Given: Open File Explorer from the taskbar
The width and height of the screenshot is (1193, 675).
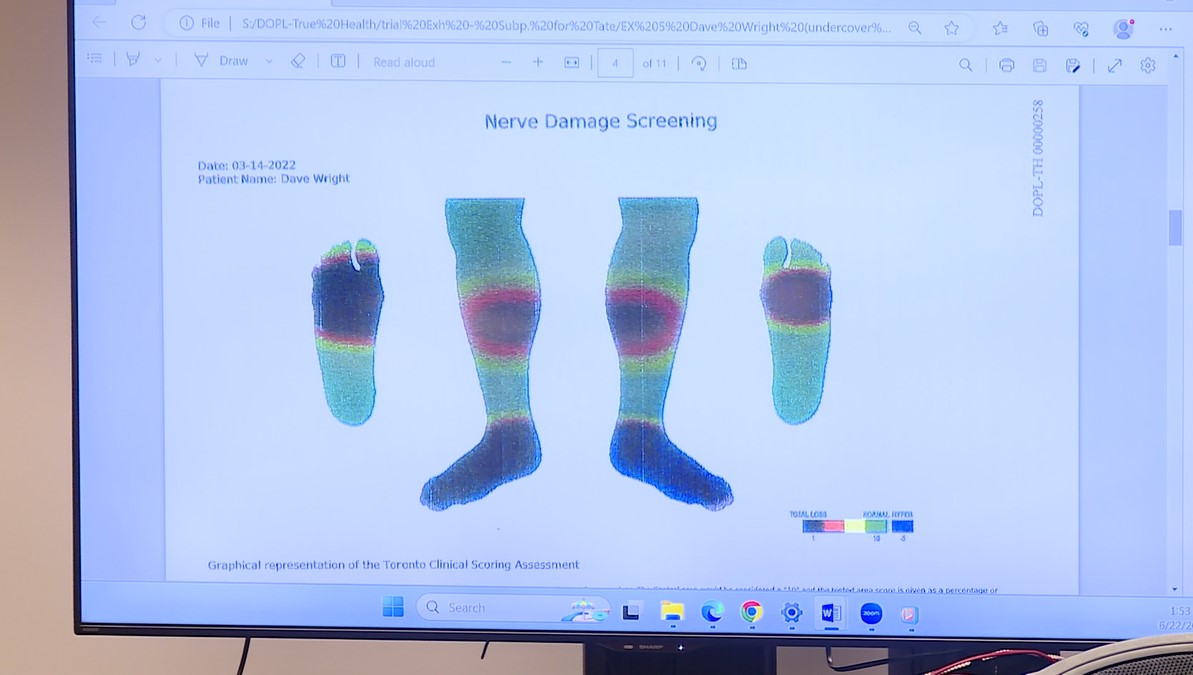Looking at the screenshot, I should pos(672,611).
